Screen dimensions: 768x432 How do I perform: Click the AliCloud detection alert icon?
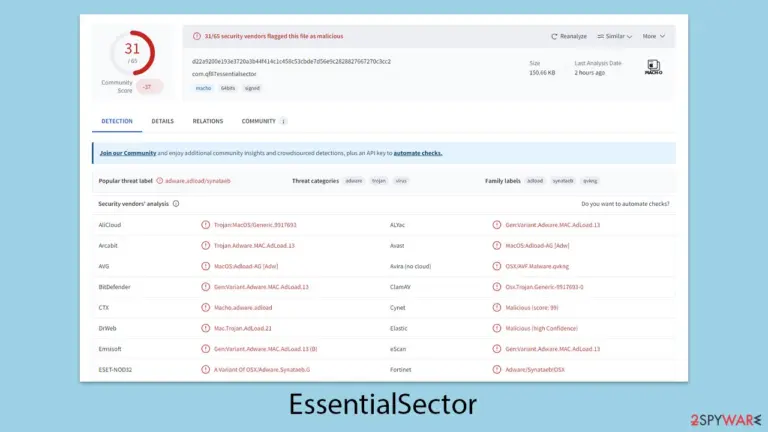click(x=205, y=225)
